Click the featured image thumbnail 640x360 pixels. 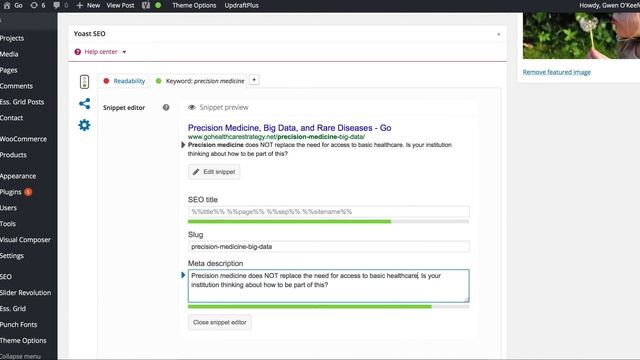point(581,36)
